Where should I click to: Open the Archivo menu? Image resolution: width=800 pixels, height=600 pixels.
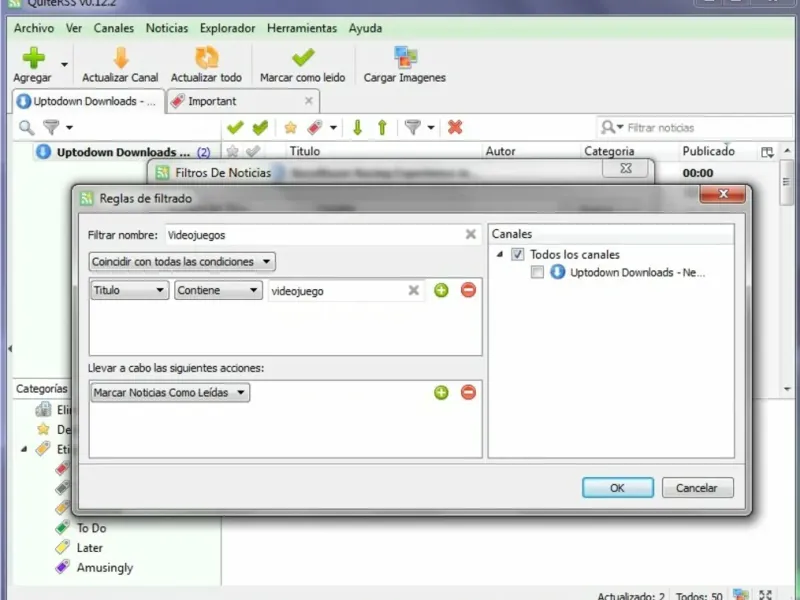tap(34, 29)
